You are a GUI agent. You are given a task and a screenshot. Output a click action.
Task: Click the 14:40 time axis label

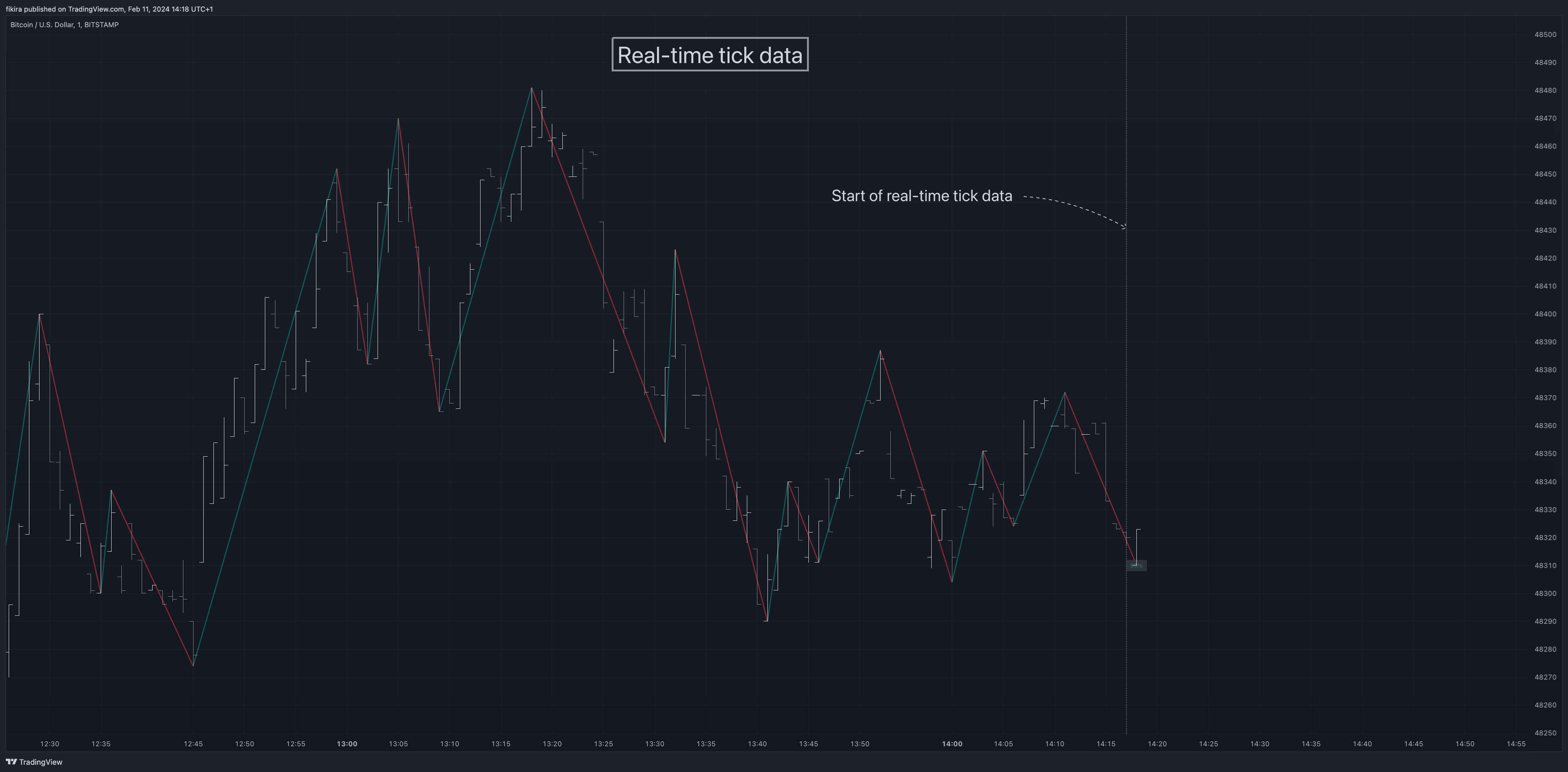coord(1362,744)
